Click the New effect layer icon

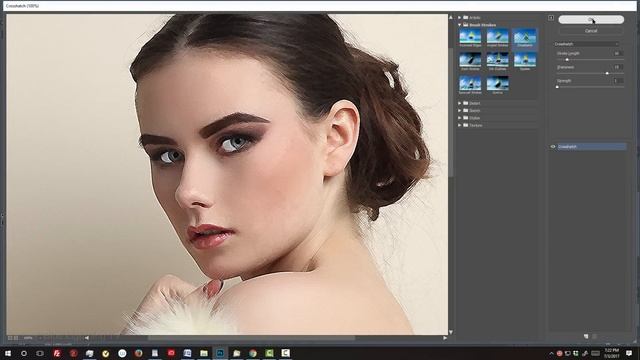pyautogui.click(x=586, y=336)
